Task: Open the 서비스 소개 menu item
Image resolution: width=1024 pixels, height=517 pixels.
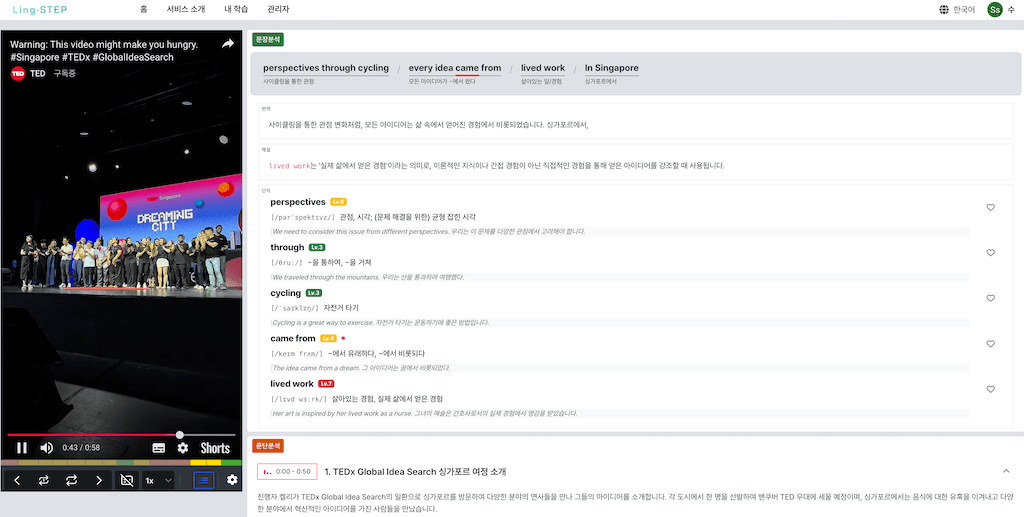Action: 187,9
